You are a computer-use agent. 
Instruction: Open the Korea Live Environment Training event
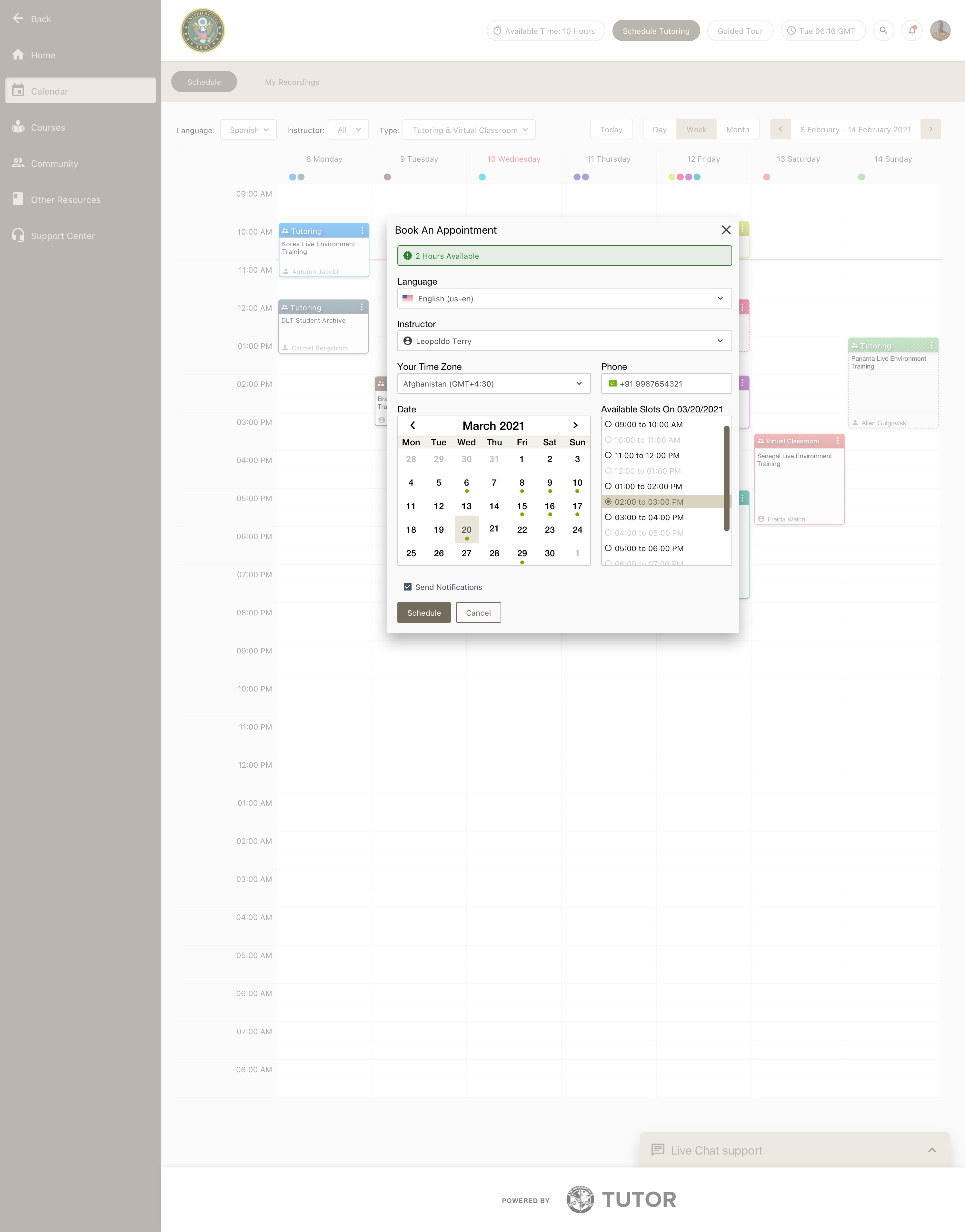(x=324, y=250)
